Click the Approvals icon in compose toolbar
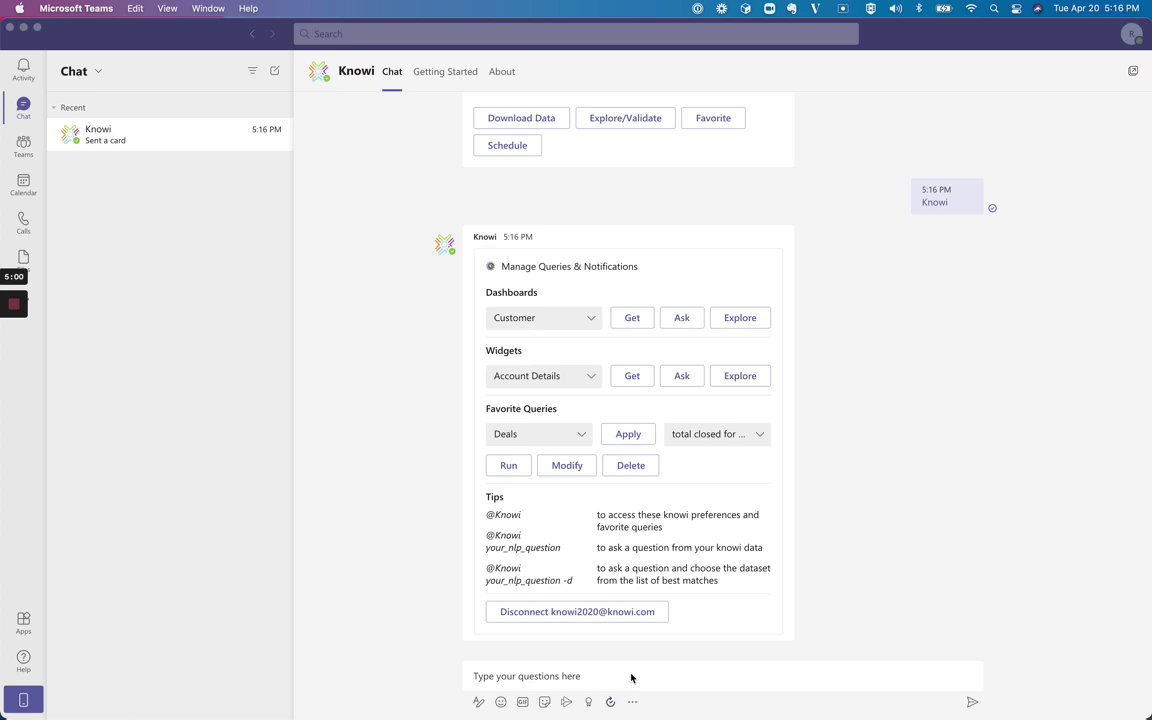1152x720 pixels. pos(611,702)
